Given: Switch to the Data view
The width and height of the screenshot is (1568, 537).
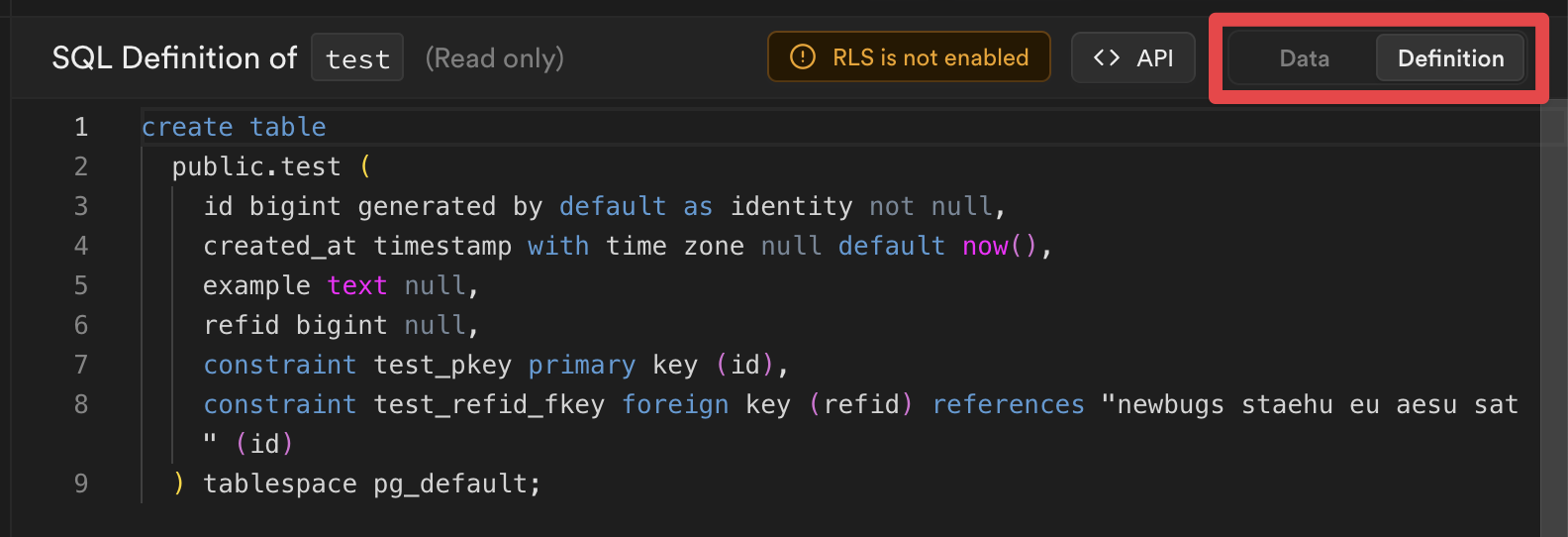Looking at the screenshot, I should [x=1304, y=58].
